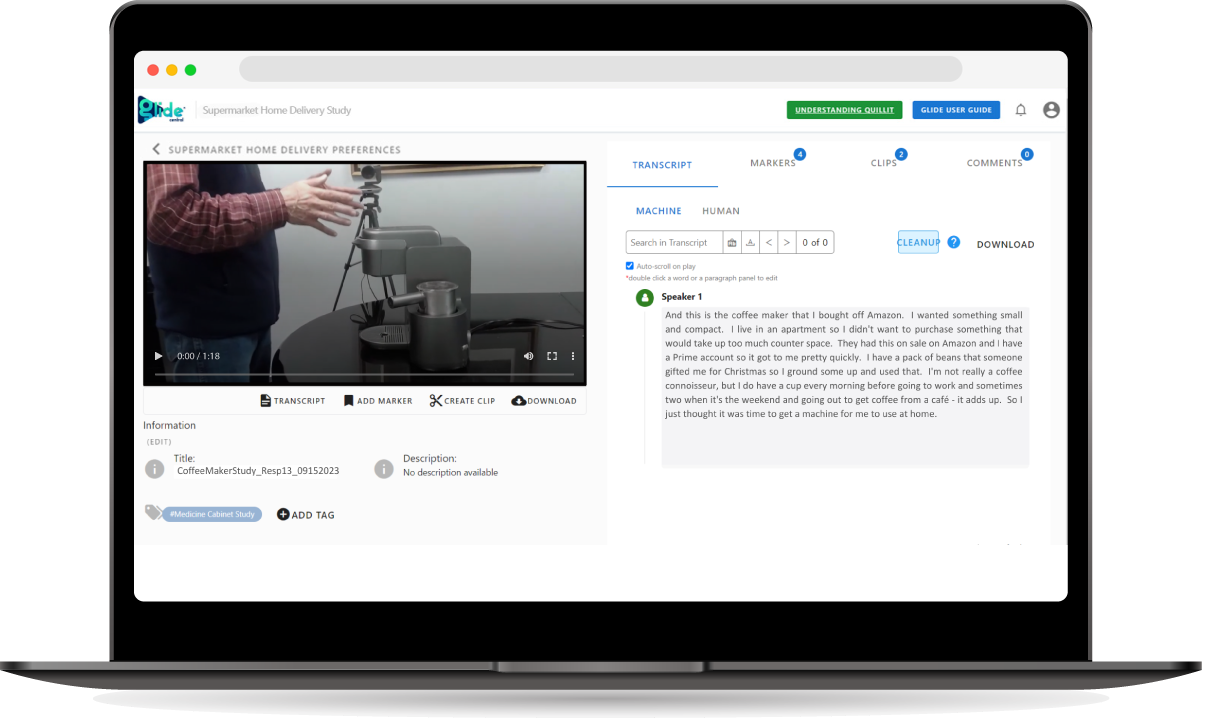Screen dimensions: 1212x720
Task: Click the Glide Central logo
Action: (x=161, y=109)
